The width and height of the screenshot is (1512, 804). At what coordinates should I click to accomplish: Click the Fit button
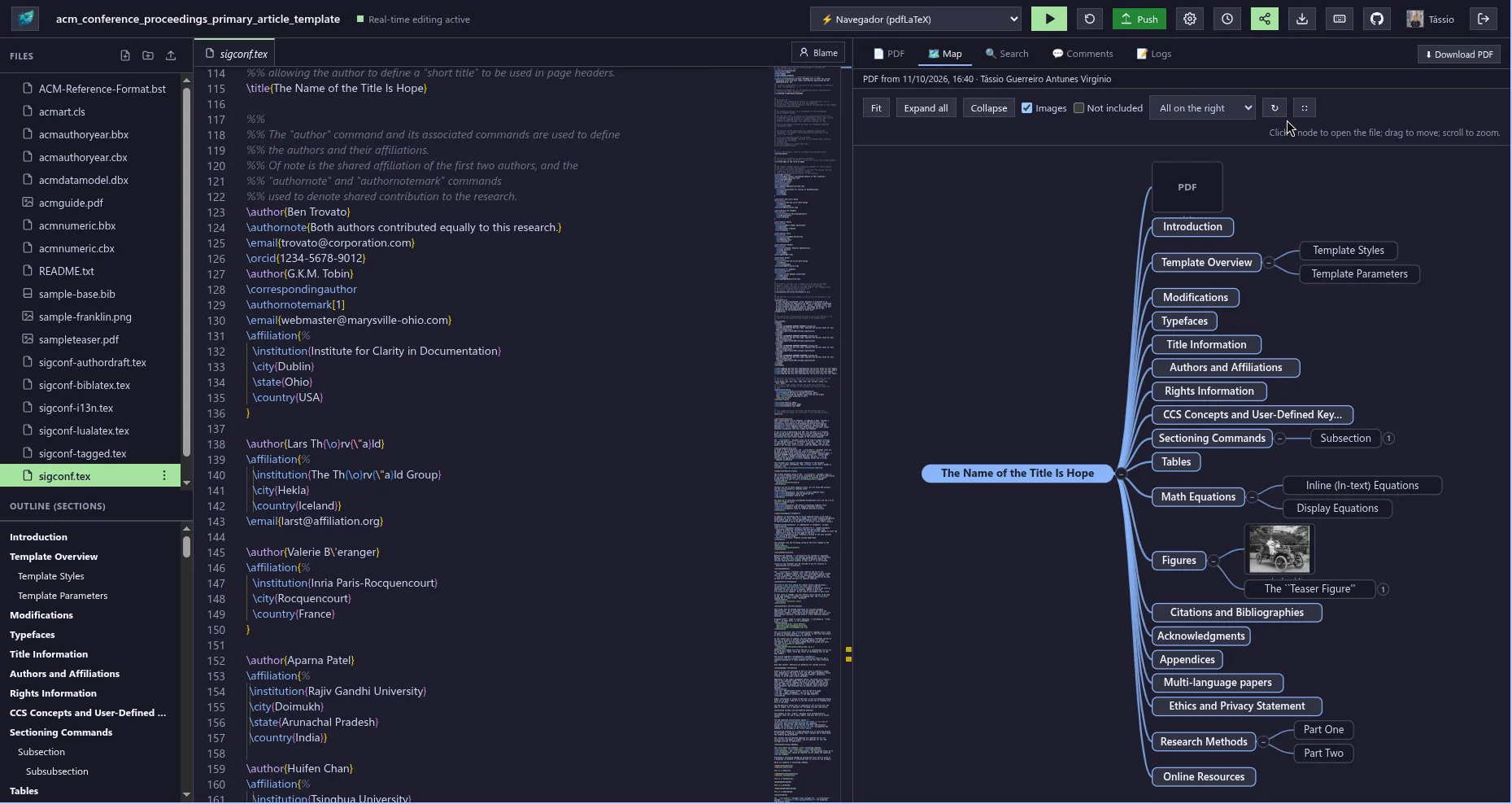876,107
